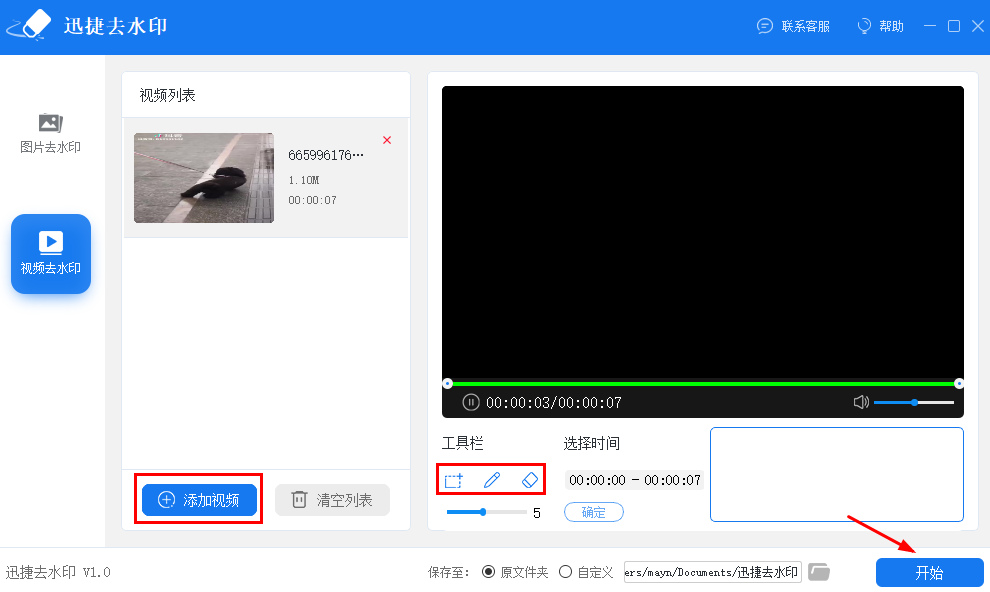This screenshot has height=592, width=990.
Task: Click the save path input field
Action: point(713,572)
